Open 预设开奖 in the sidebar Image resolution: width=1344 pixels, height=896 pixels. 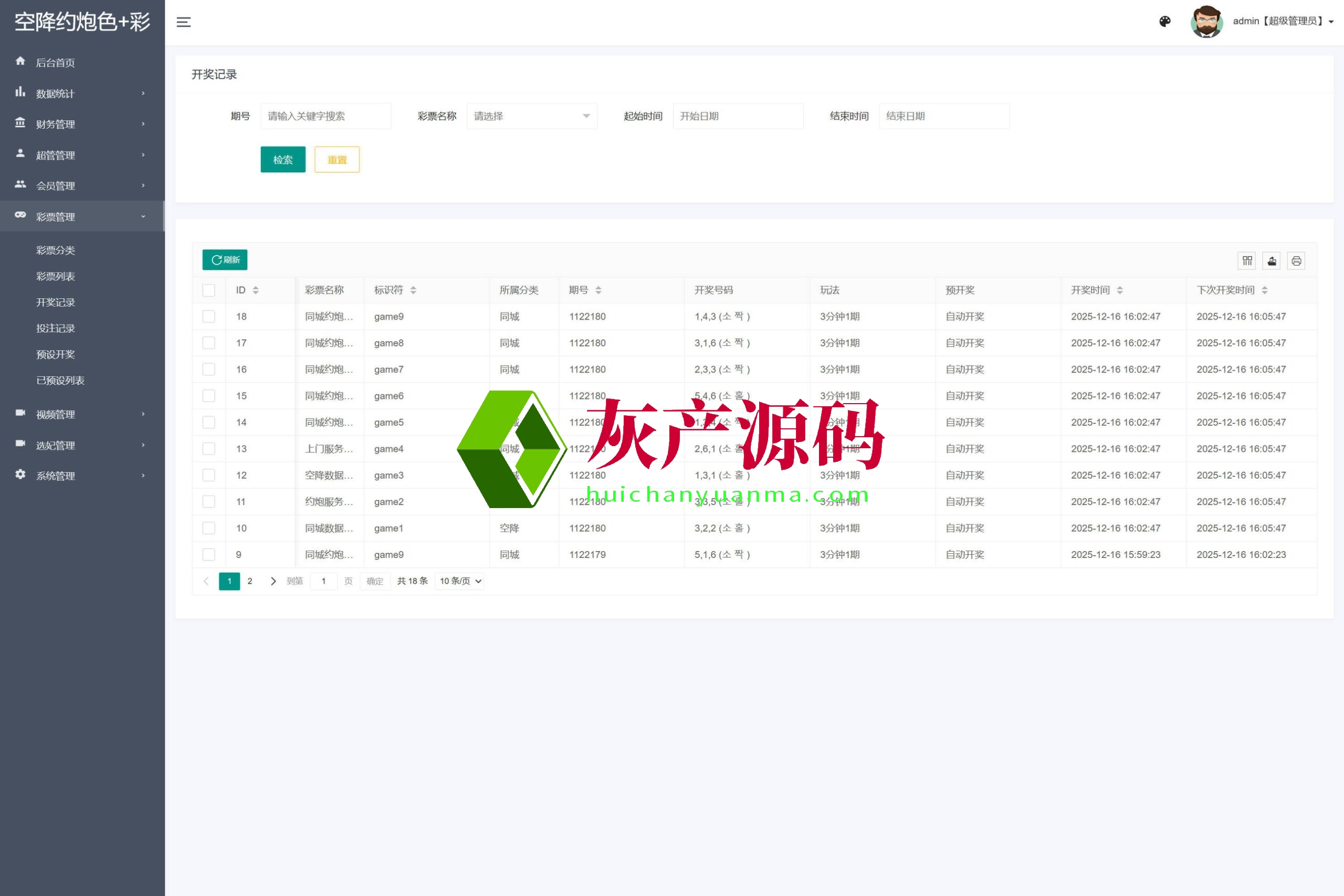[x=56, y=354]
